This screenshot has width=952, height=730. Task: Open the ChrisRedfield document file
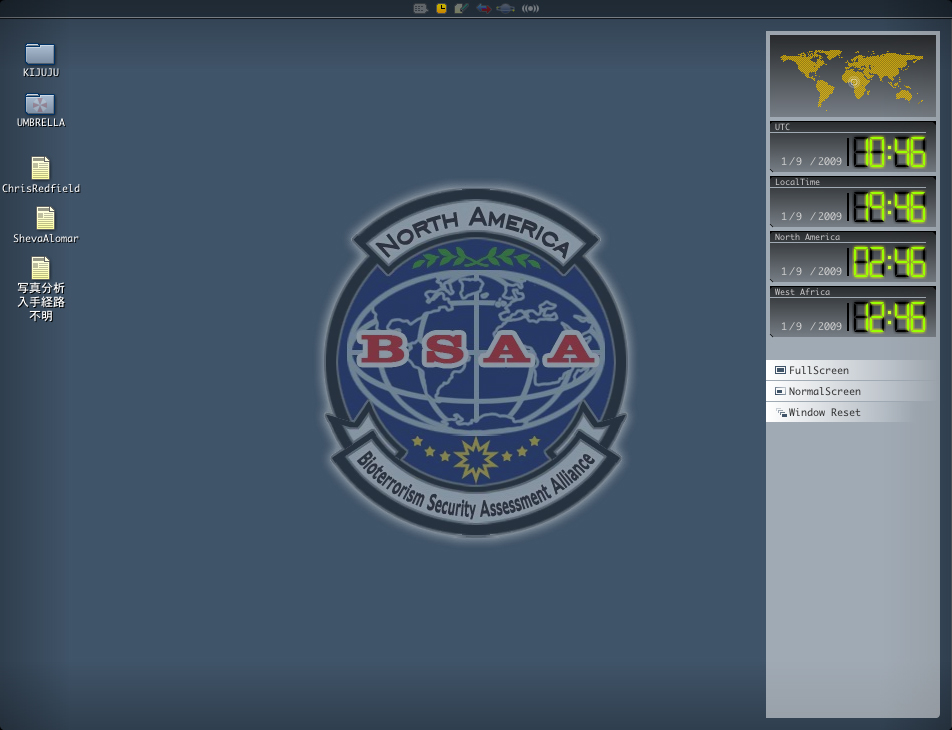coord(41,168)
